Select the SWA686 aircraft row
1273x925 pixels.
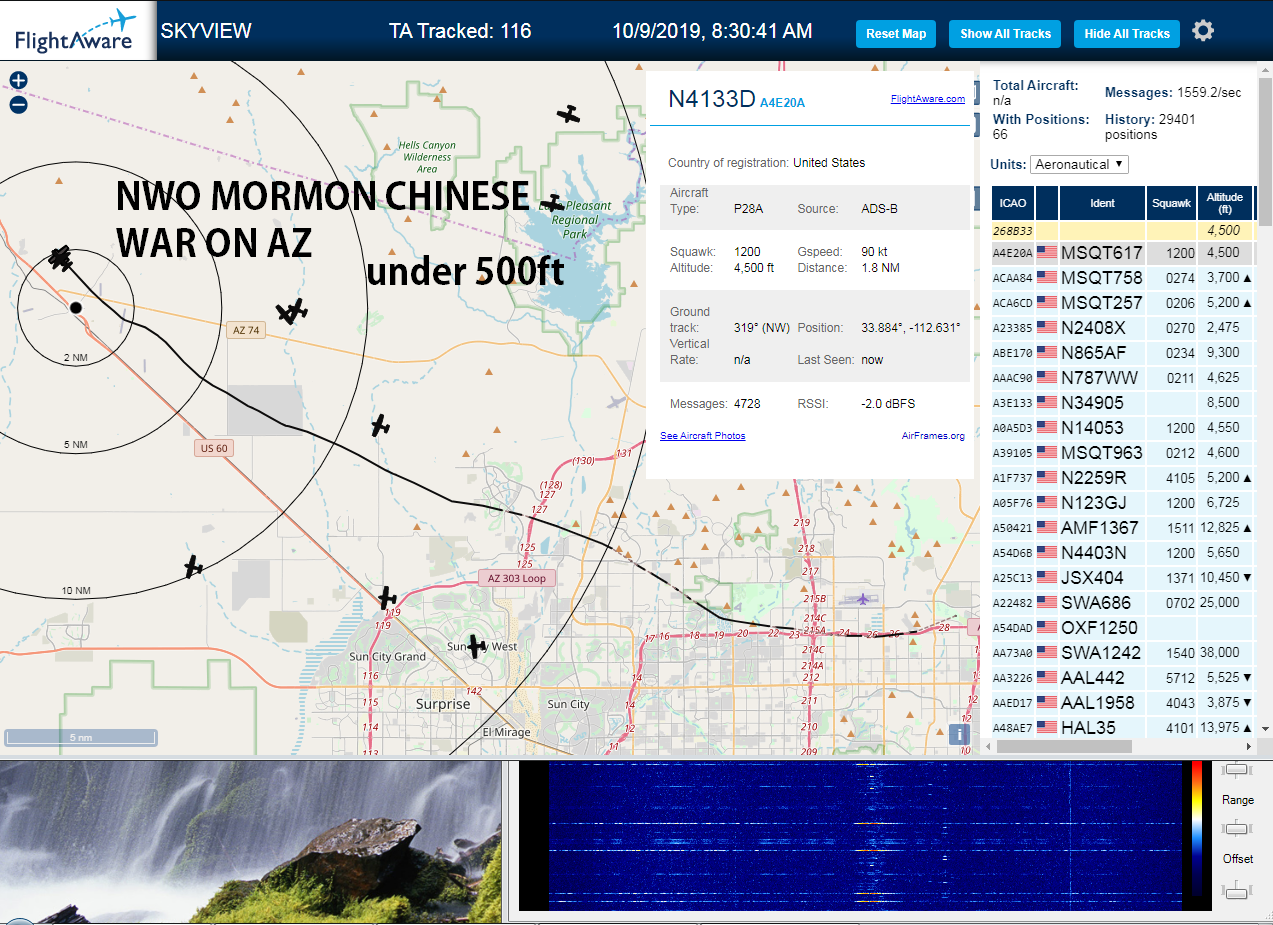pyautogui.click(x=1122, y=603)
